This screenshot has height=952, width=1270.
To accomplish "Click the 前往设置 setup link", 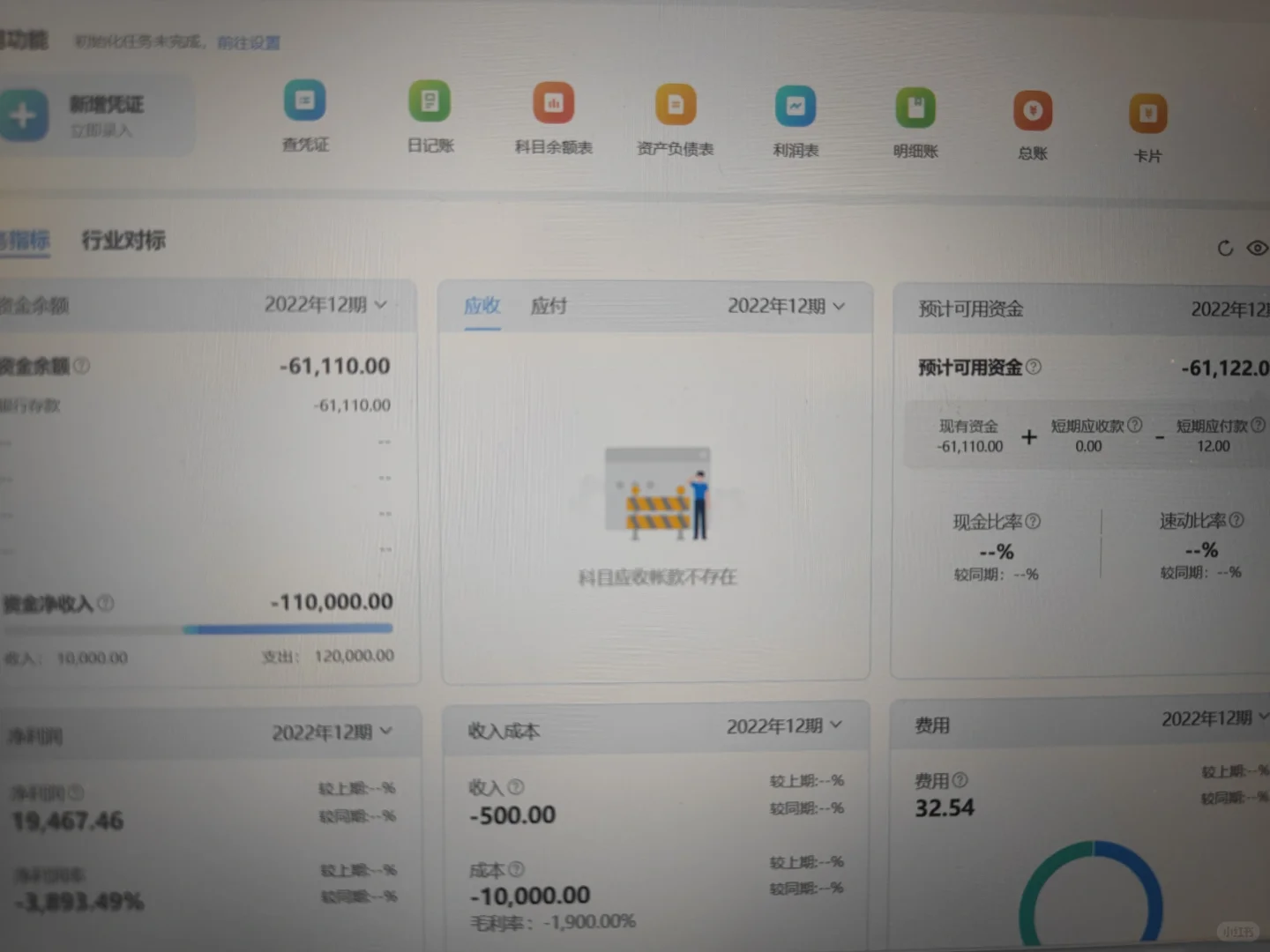I will [247, 41].
